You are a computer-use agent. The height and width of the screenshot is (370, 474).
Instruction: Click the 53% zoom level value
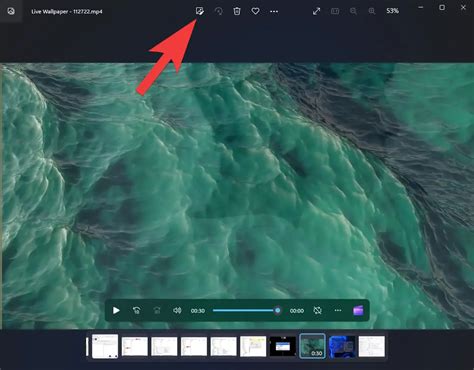pyautogui.click(x=392, y=11)
